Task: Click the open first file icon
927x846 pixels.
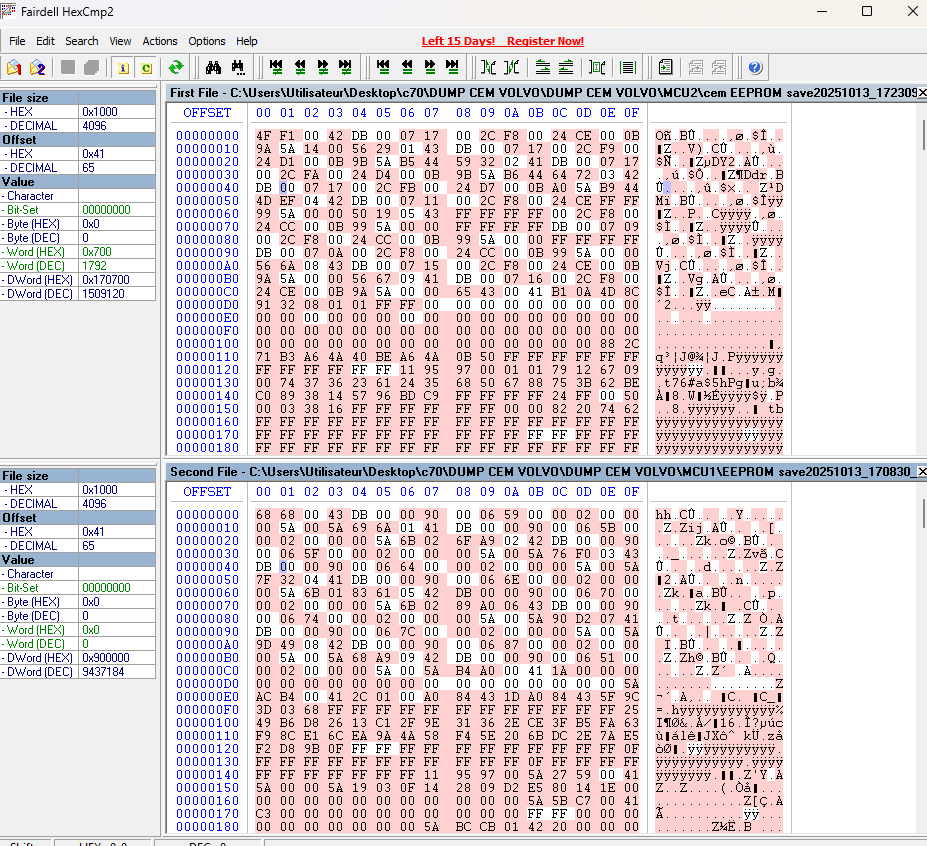Action: [14, 68]
